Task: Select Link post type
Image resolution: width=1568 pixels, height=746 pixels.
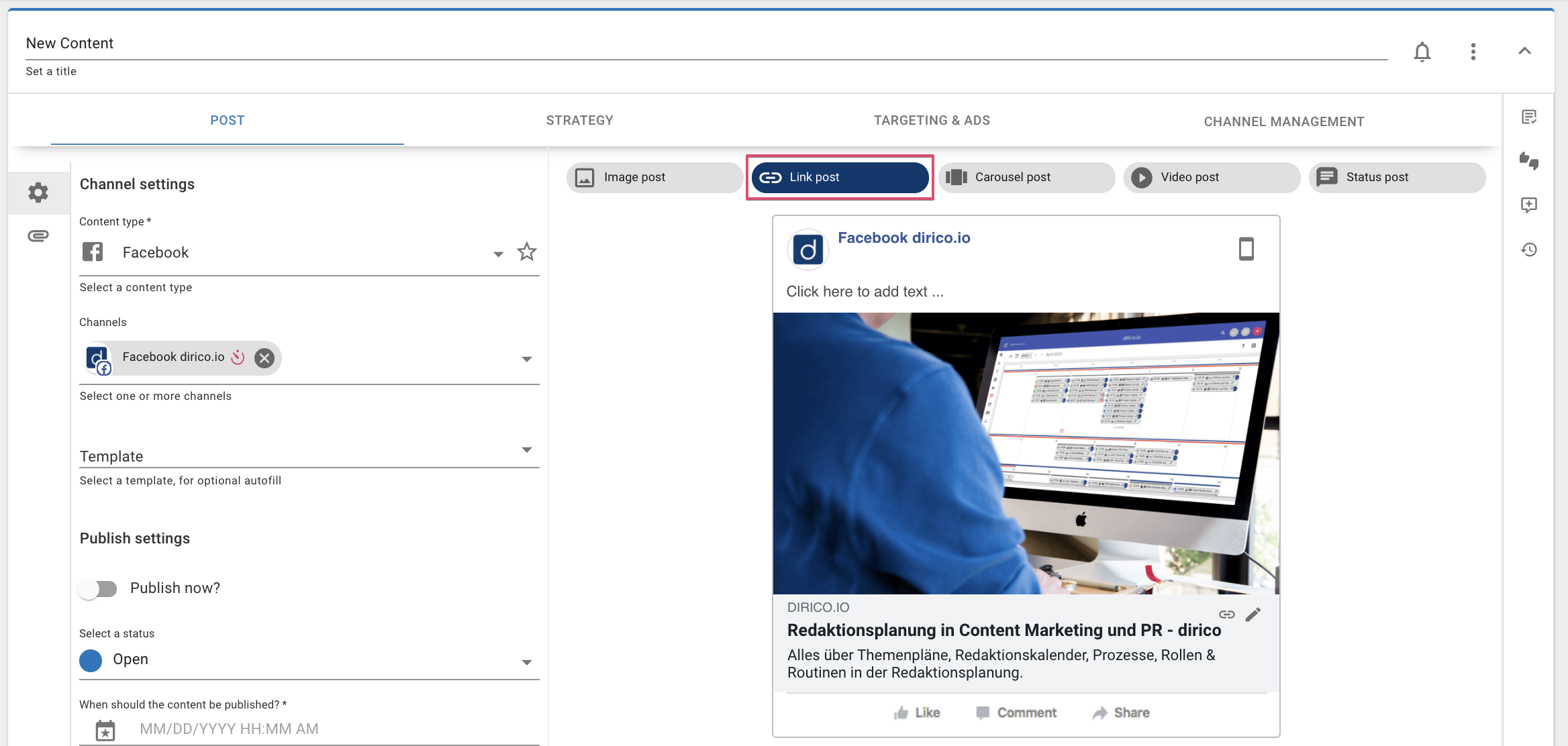Action: pyautogui.click(x=840, y=177)
